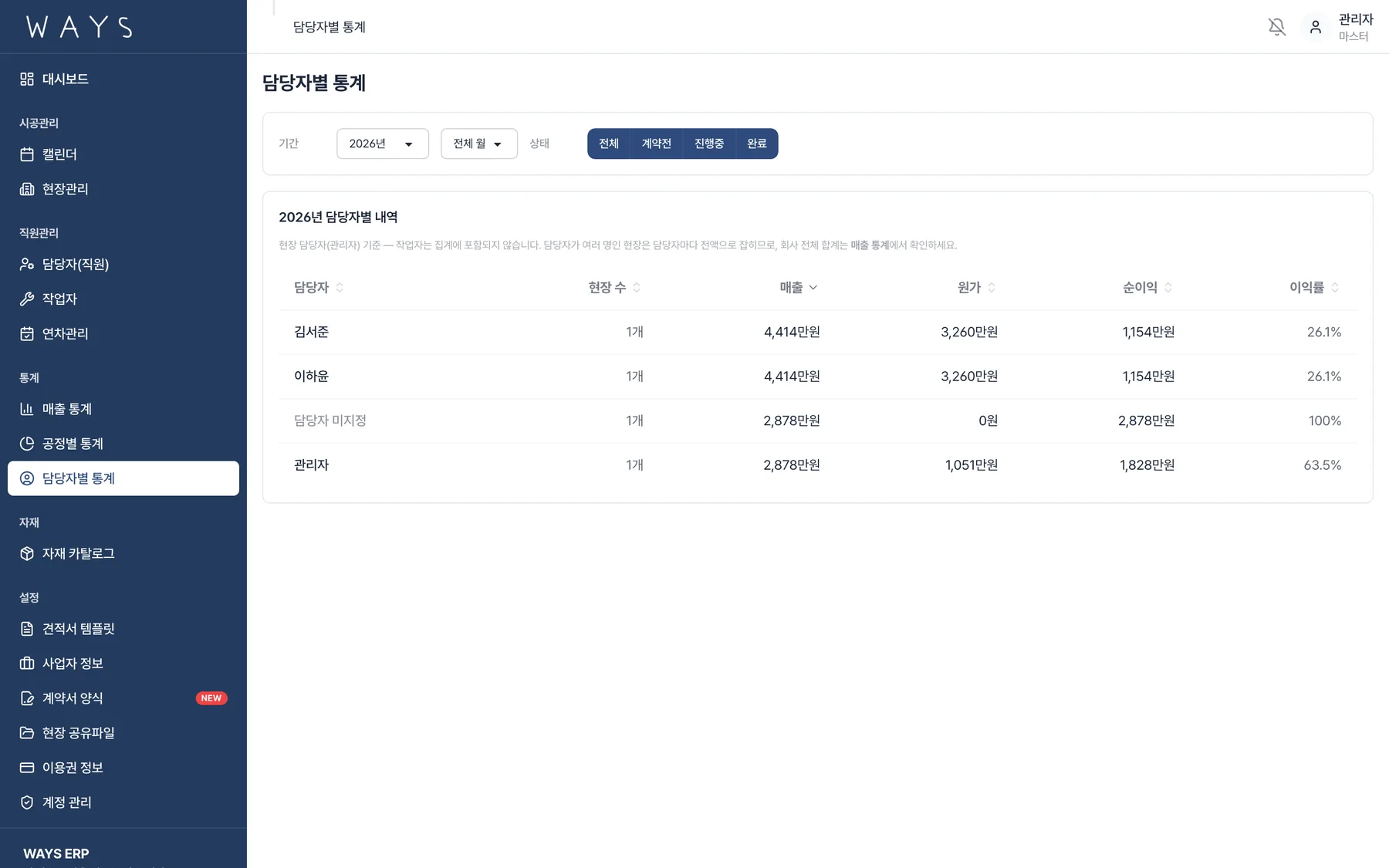Image resolution: width=1389 pixels, height=868 pixels.
Task: Sort table by 원가 column
Action: 976,287
